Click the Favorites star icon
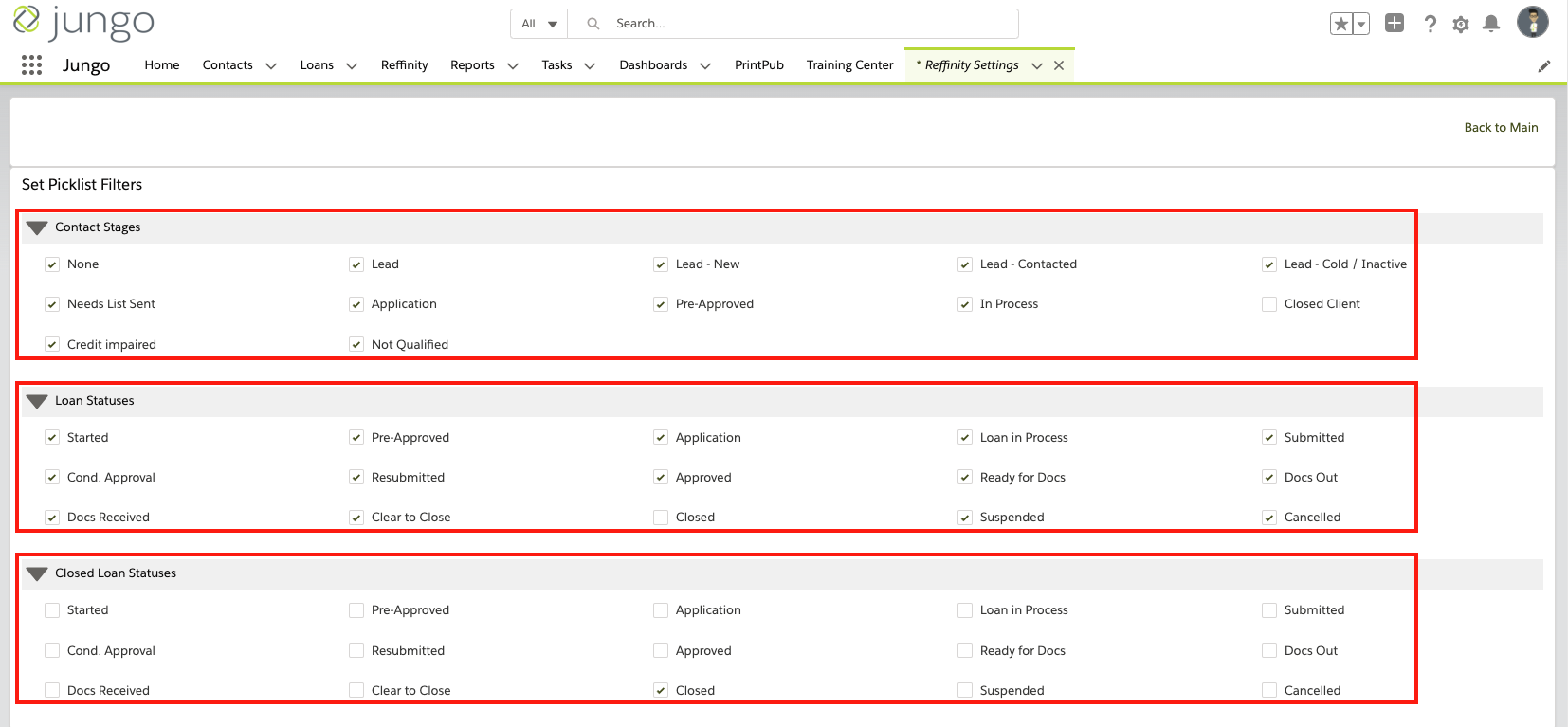 tap(1340, 24)
